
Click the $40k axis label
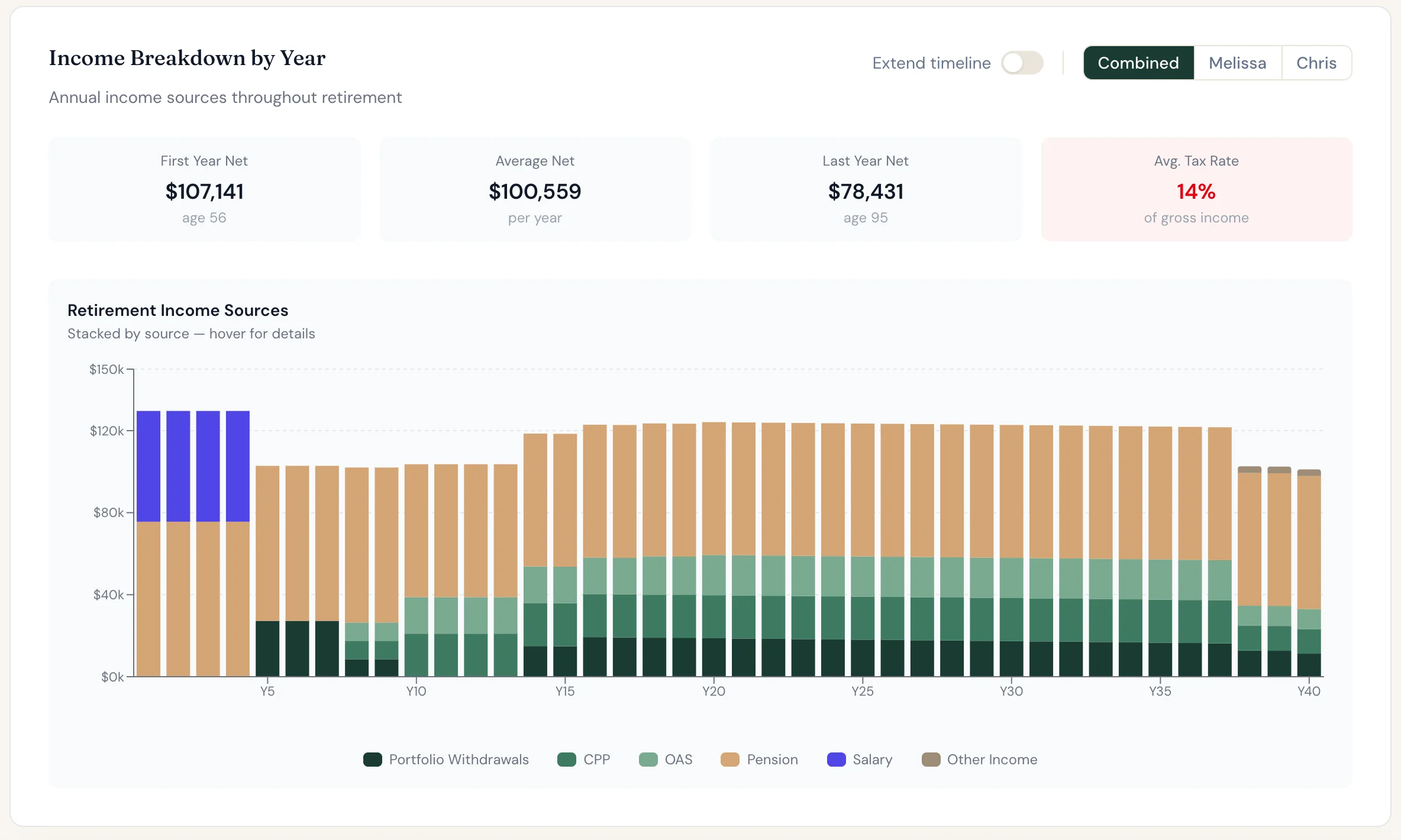tap(109, 595)
